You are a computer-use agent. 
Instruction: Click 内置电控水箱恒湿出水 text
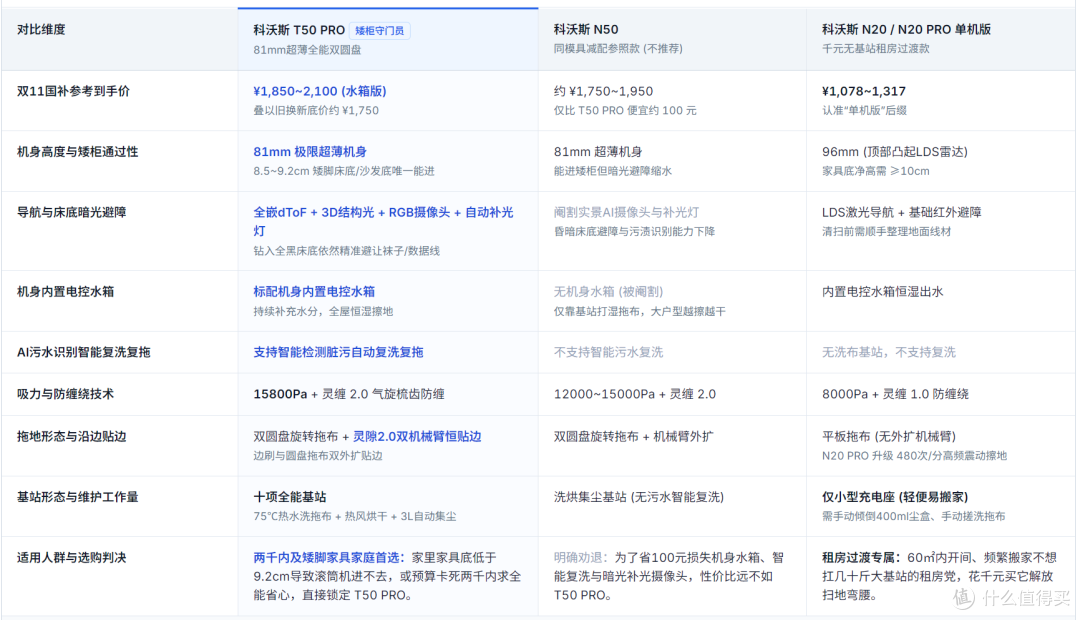[882, 291]
